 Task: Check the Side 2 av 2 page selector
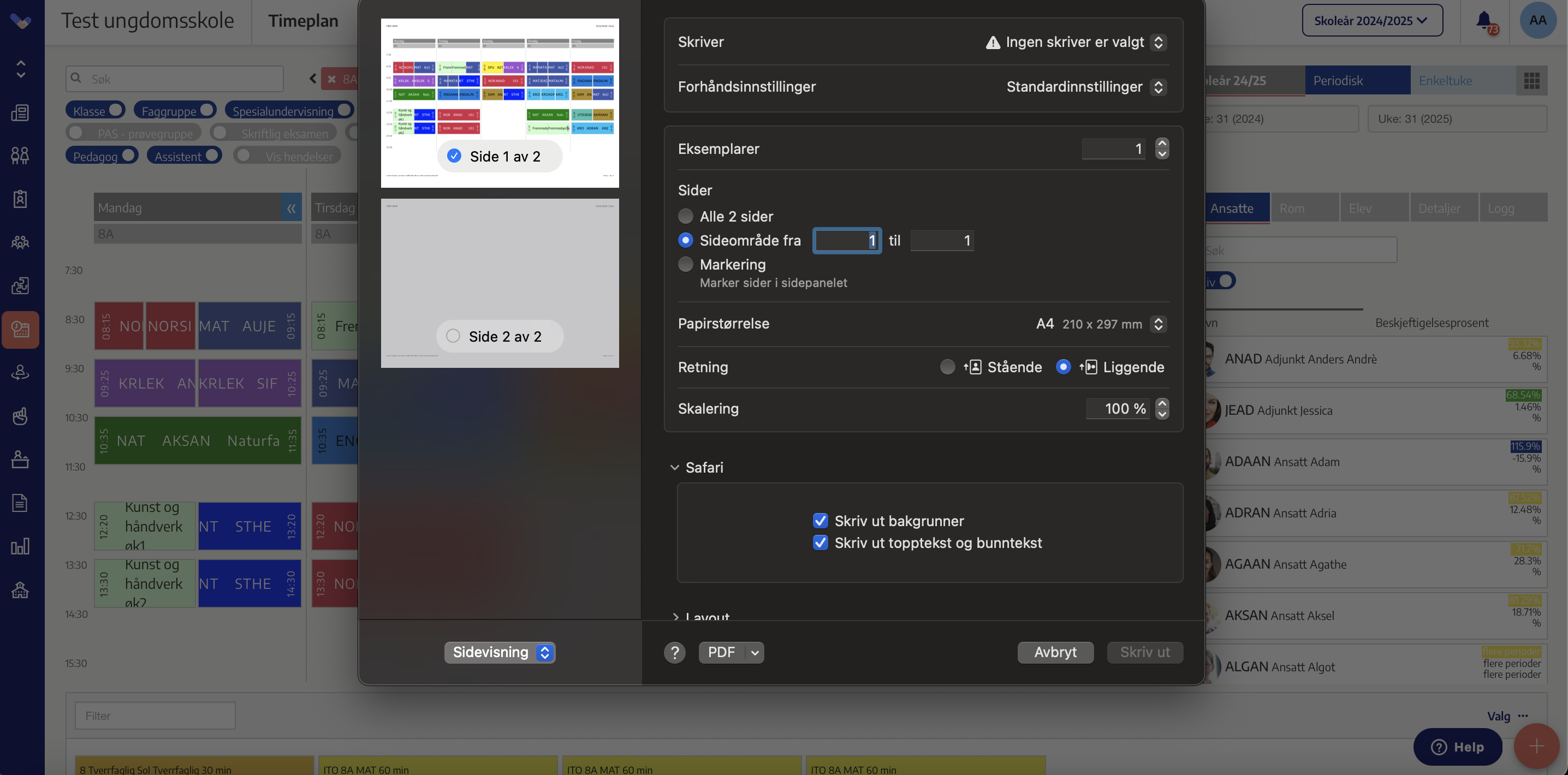453,336
